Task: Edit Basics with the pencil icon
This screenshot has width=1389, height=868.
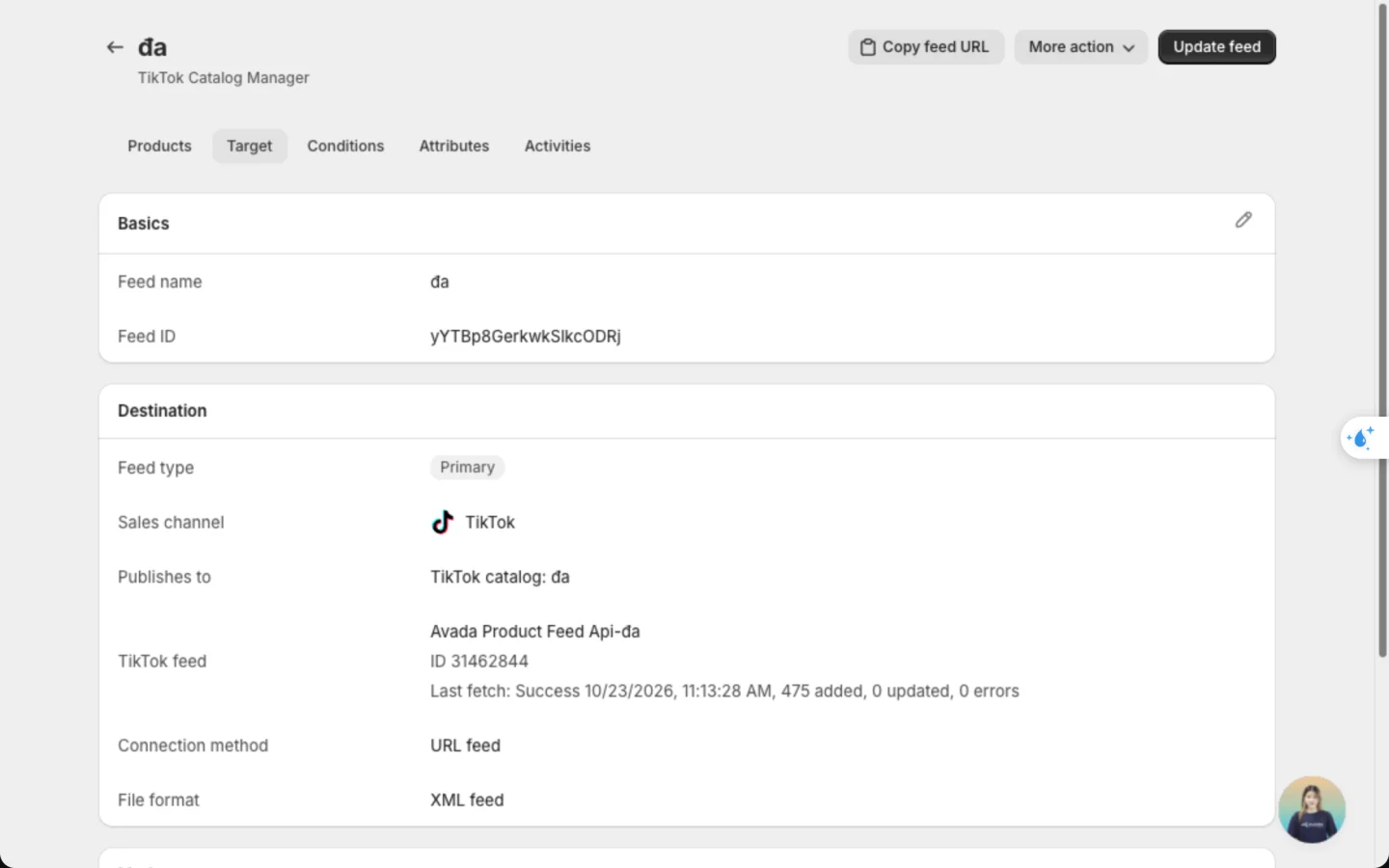Action: click(1243, 221)
